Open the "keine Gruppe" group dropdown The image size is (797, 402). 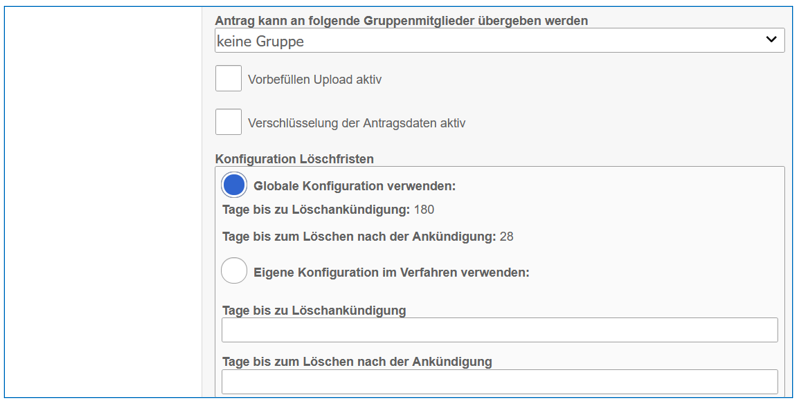coord(490,40)
